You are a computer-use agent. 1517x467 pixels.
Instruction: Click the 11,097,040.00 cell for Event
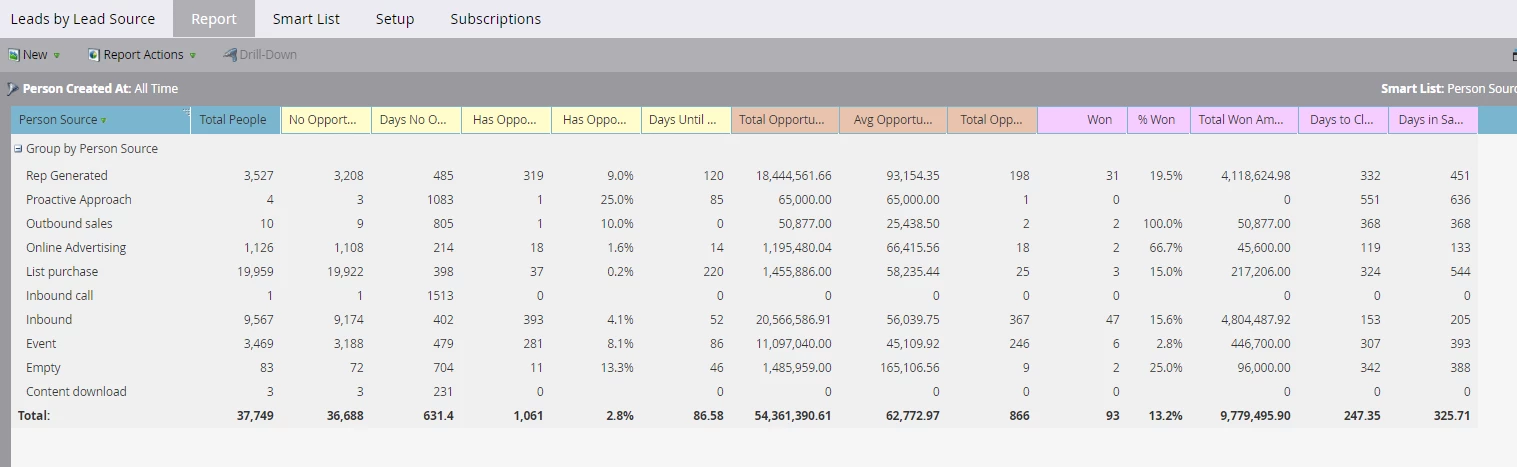tap(793, 344)
